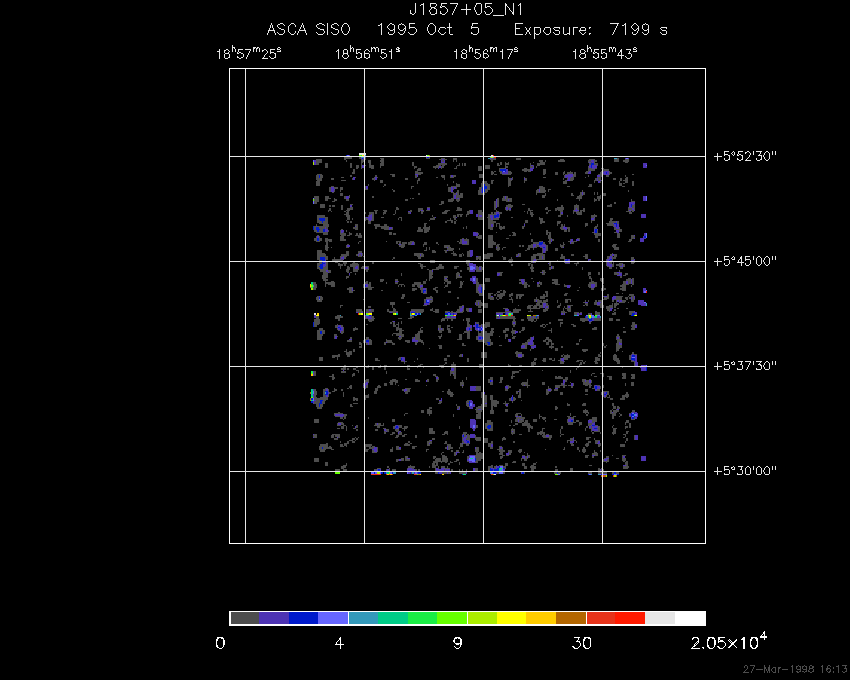Select the dark blue colorbar segment
850x680 pixels.
click(x=303, y=618)
